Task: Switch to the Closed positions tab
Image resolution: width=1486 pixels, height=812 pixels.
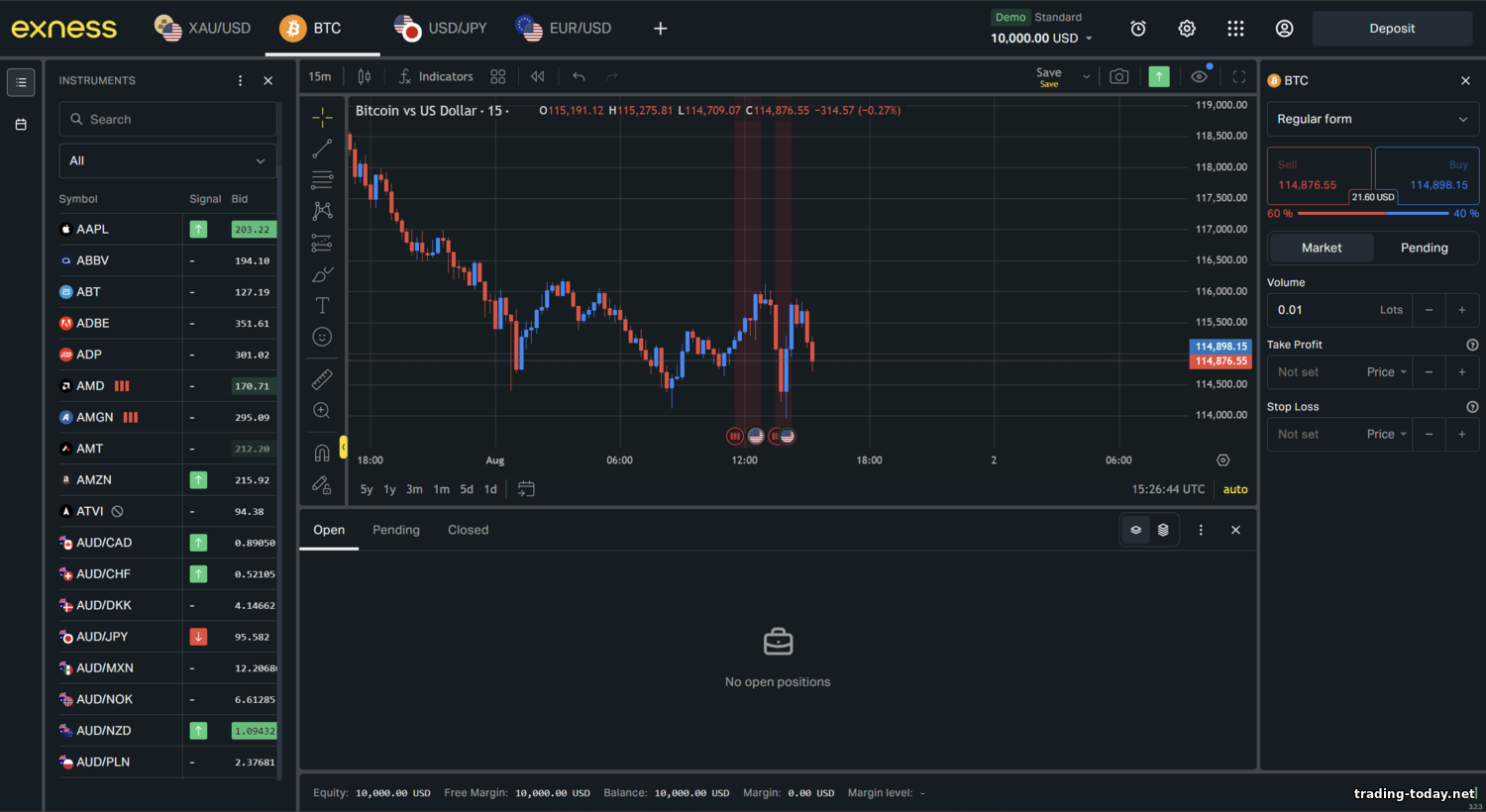Action: point(468,530)
